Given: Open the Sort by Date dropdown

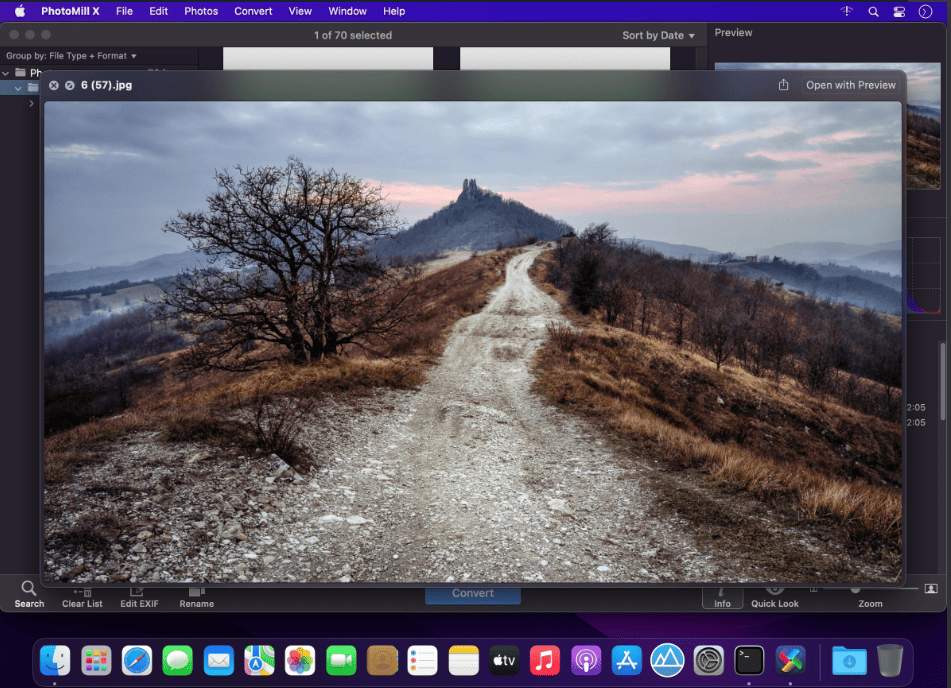Looking at the screenshot, I should 658,35.
